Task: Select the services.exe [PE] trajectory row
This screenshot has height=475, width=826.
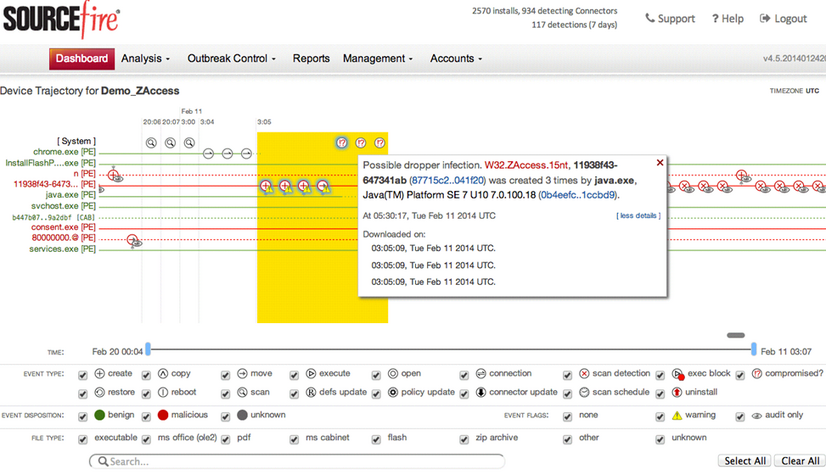Action: (62, 249)
